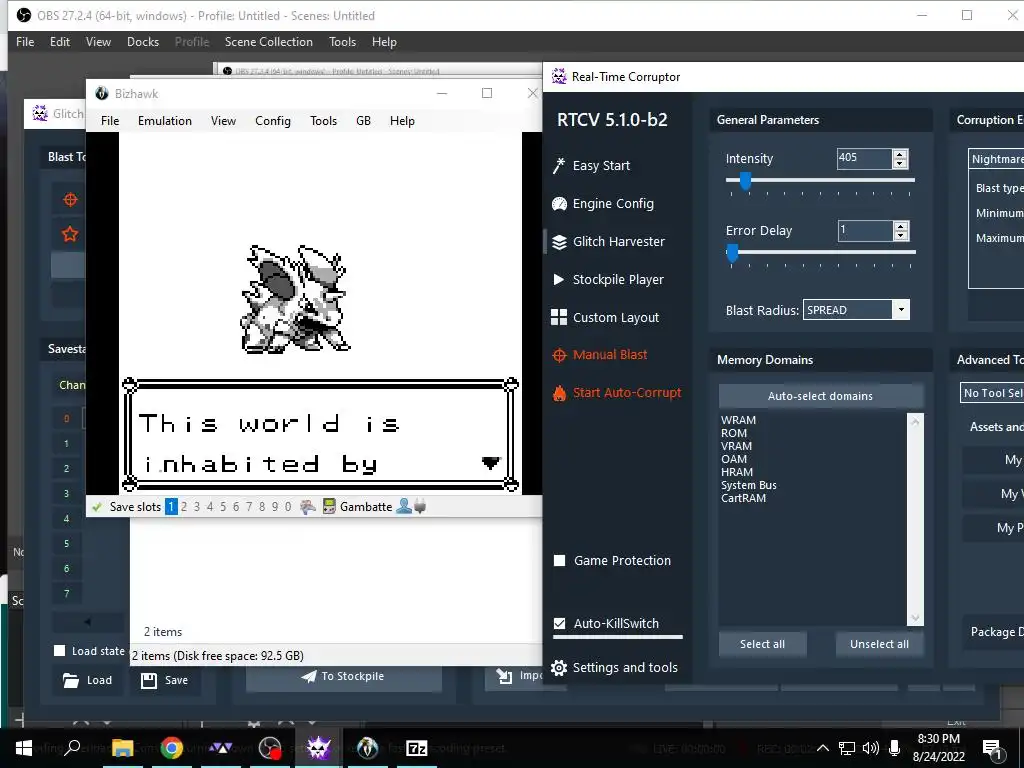1024x768 pixels.
Task: Click orange crosshair icon in Glitch Harvester
Action: tap(71, 199)
